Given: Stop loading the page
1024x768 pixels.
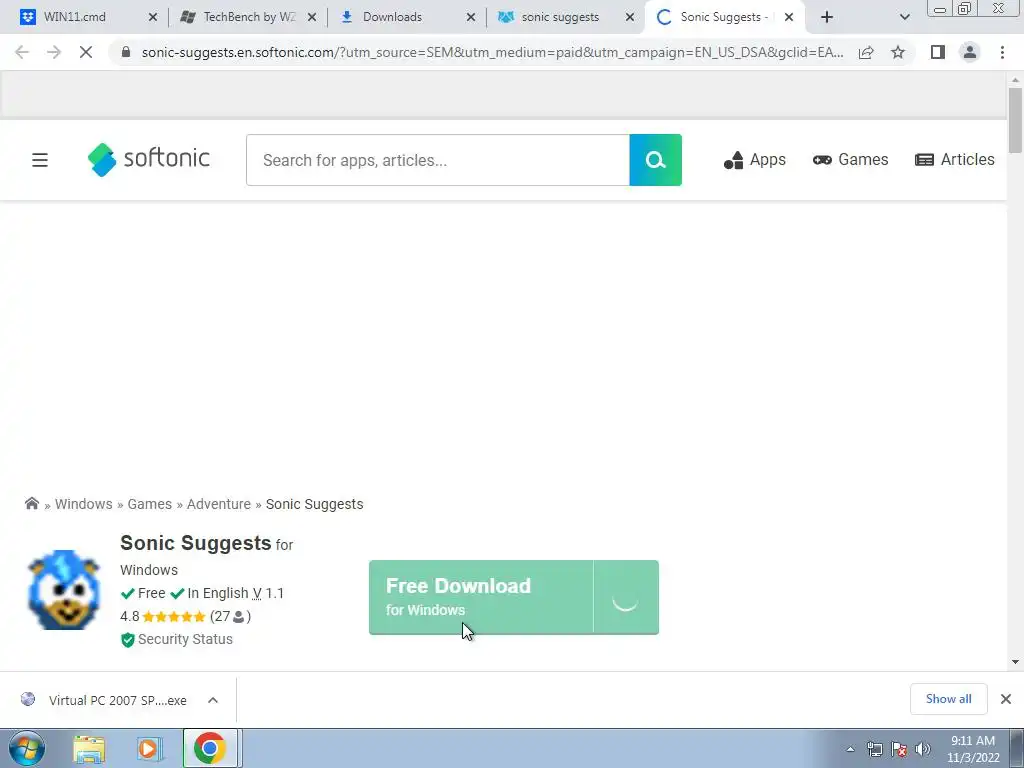Looking at the screenshot, I should (86, 52).
